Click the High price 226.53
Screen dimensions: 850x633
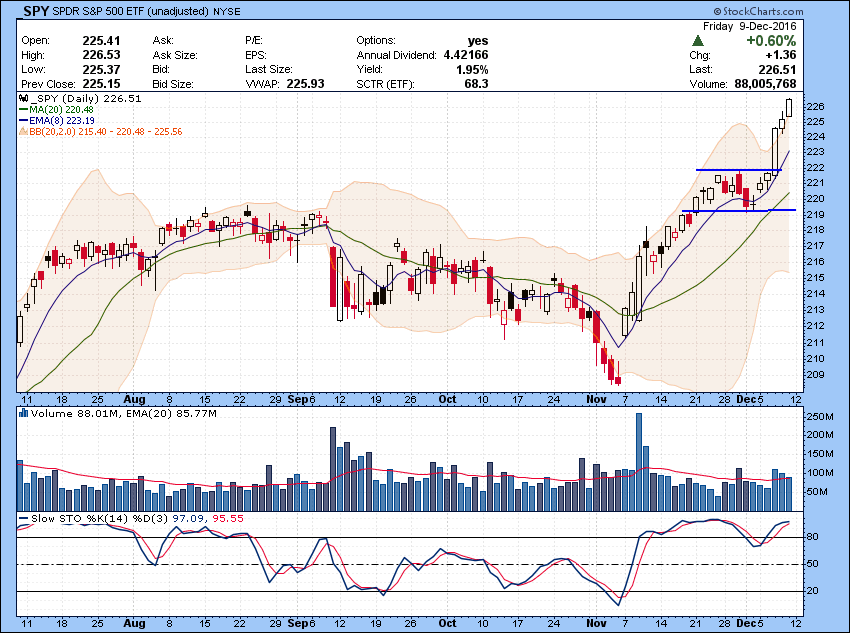click(x=101, y=55)
